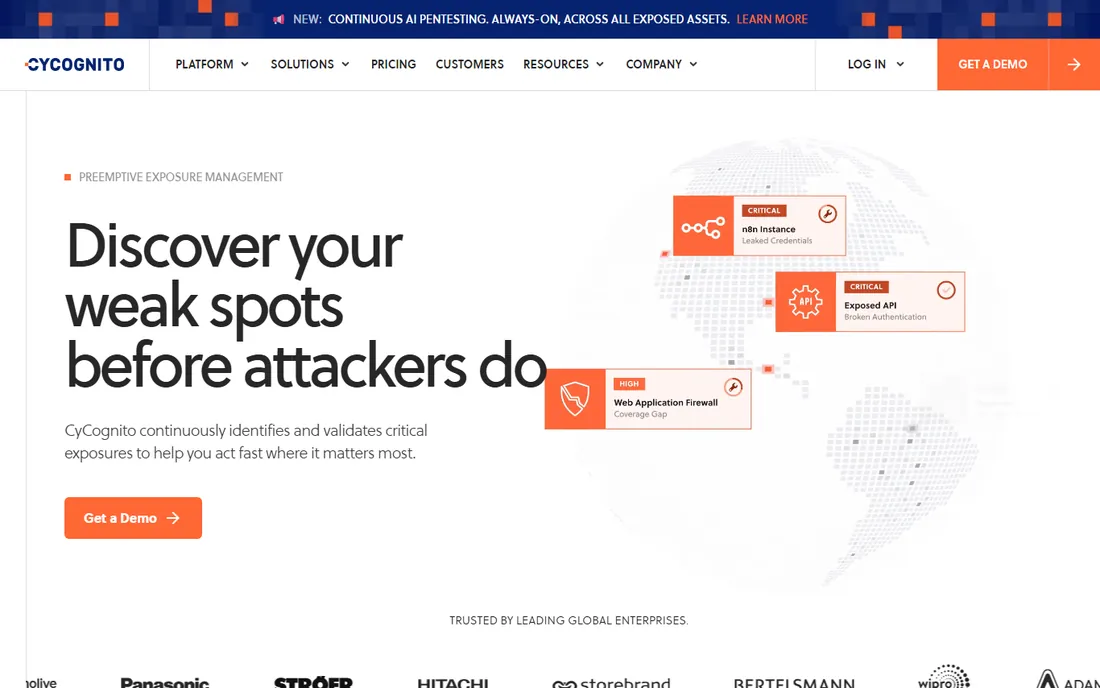This screenshot has width=1100, height=688.
Task: Click the CRITICAL badge on Exposed API card
Action: point(866,287)
